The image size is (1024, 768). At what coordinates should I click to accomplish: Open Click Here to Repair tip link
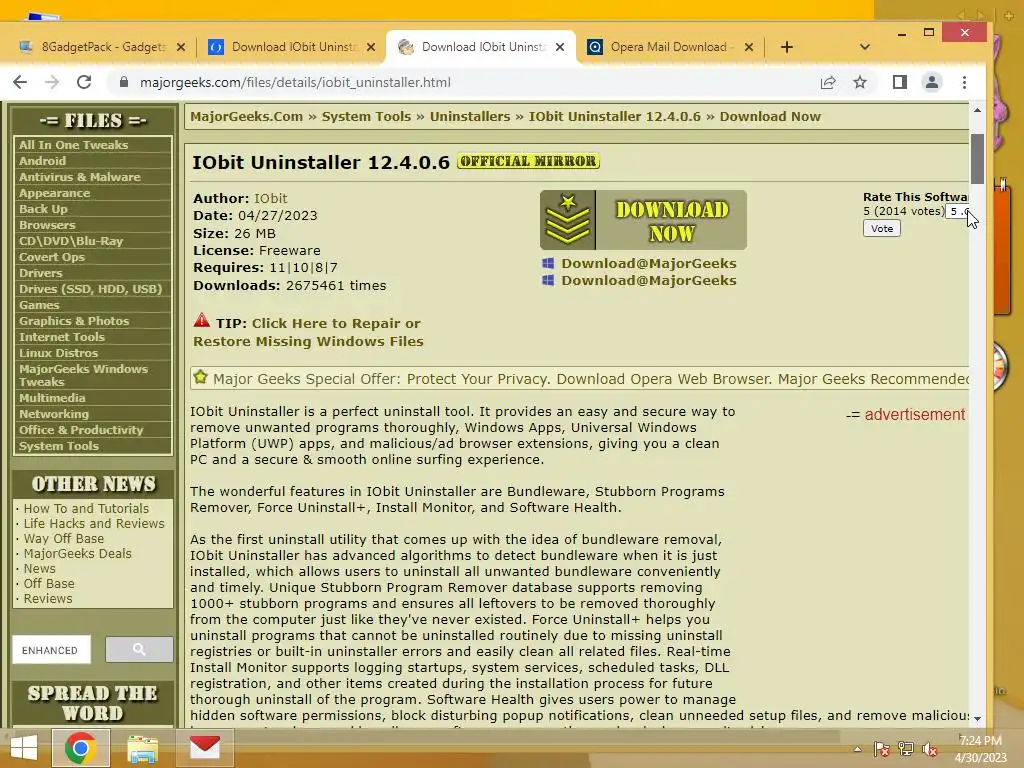[308, 332]
